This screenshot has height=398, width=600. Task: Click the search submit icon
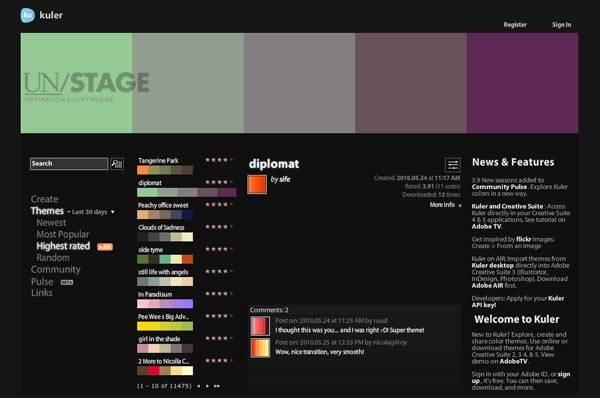pos(117,164)
